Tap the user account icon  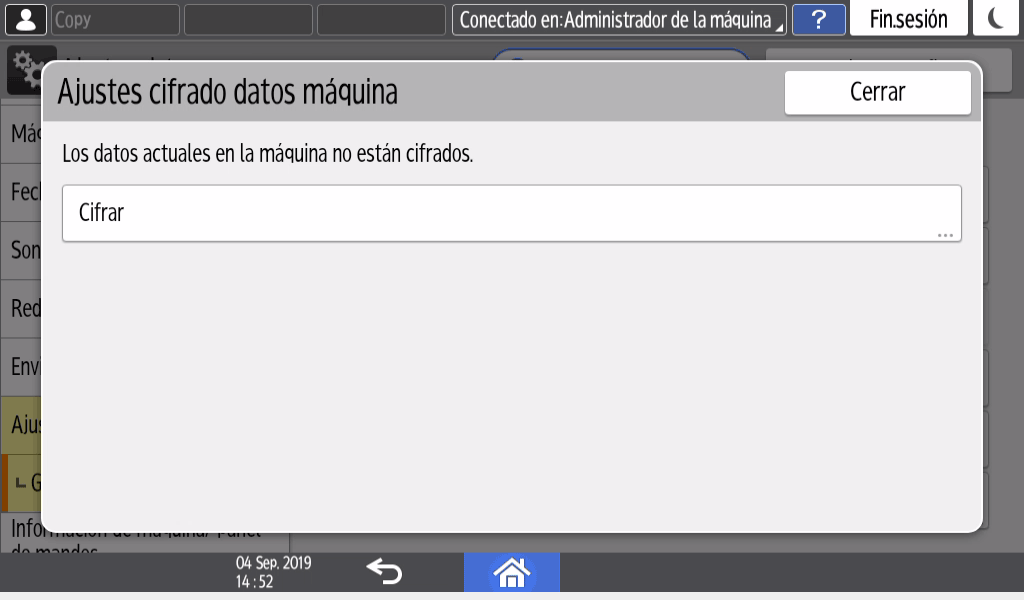point(26,20)
